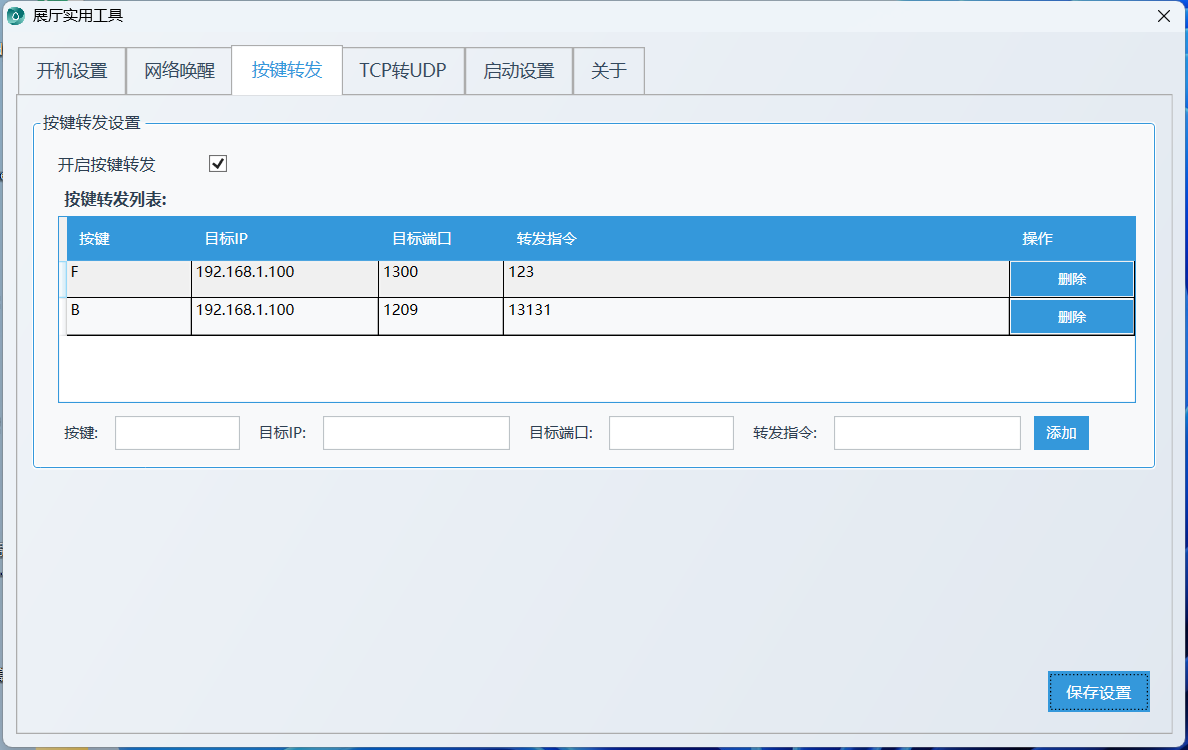The image size is (1188, 750).
Task: Show the 关于 tab
Action: [608, 71]
